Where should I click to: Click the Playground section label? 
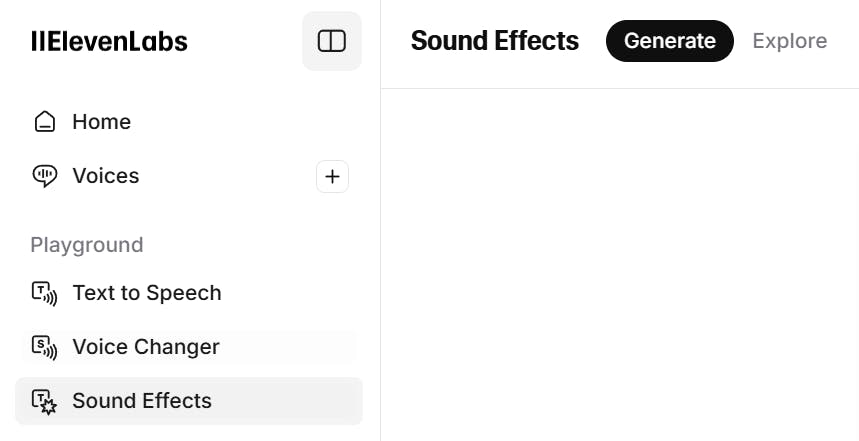pyautogui.click(x=86, y=245)
